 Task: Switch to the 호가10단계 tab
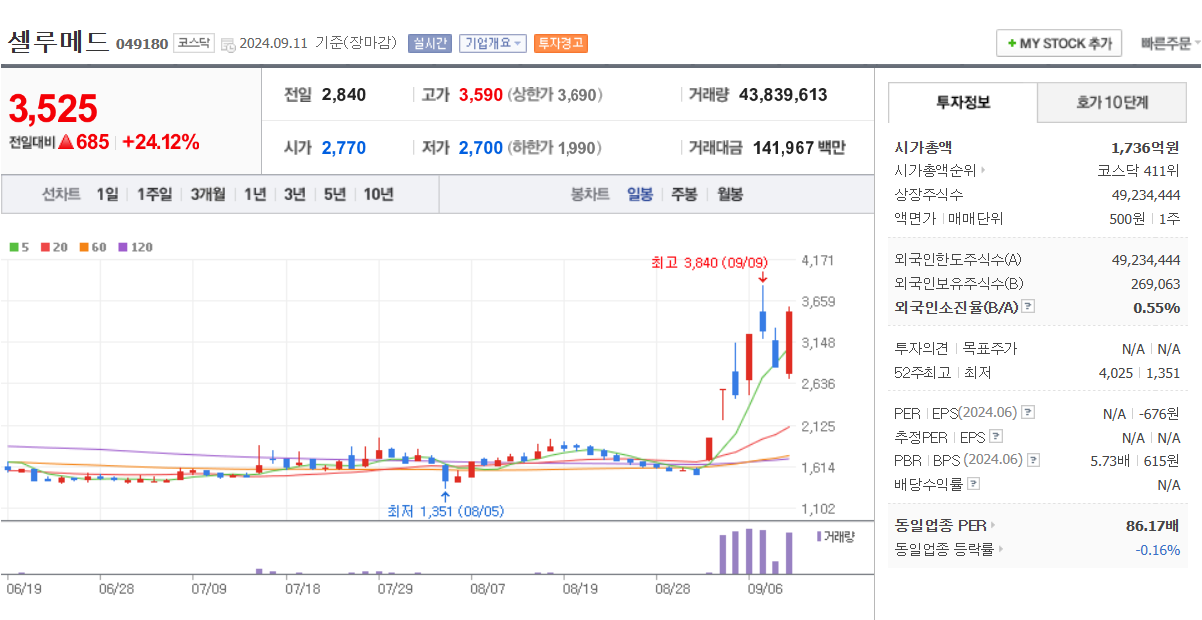1112,102
